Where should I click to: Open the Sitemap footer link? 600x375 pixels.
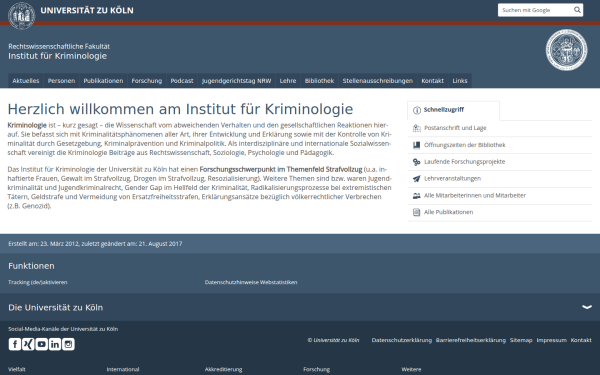point(521,340)
